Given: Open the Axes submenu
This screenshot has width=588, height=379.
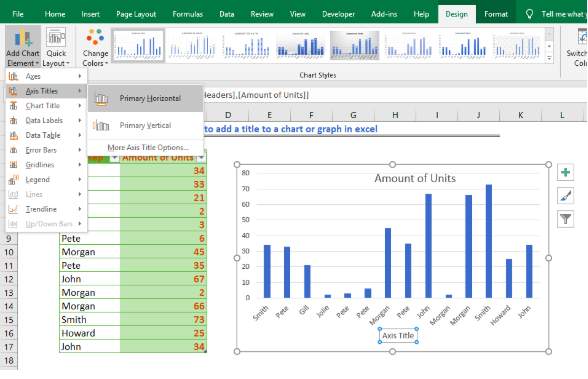Looking at the screenshot, I should click(46, 76).
